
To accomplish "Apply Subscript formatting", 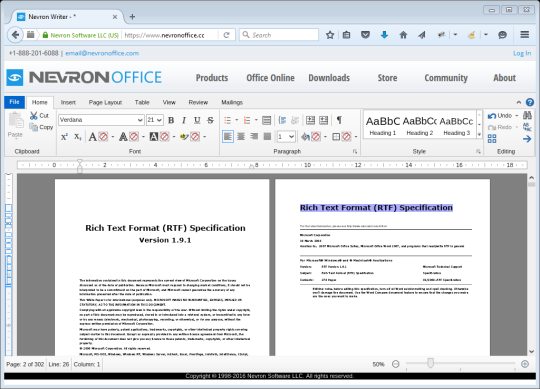I will pyautogui.click(x=77, y=137).
